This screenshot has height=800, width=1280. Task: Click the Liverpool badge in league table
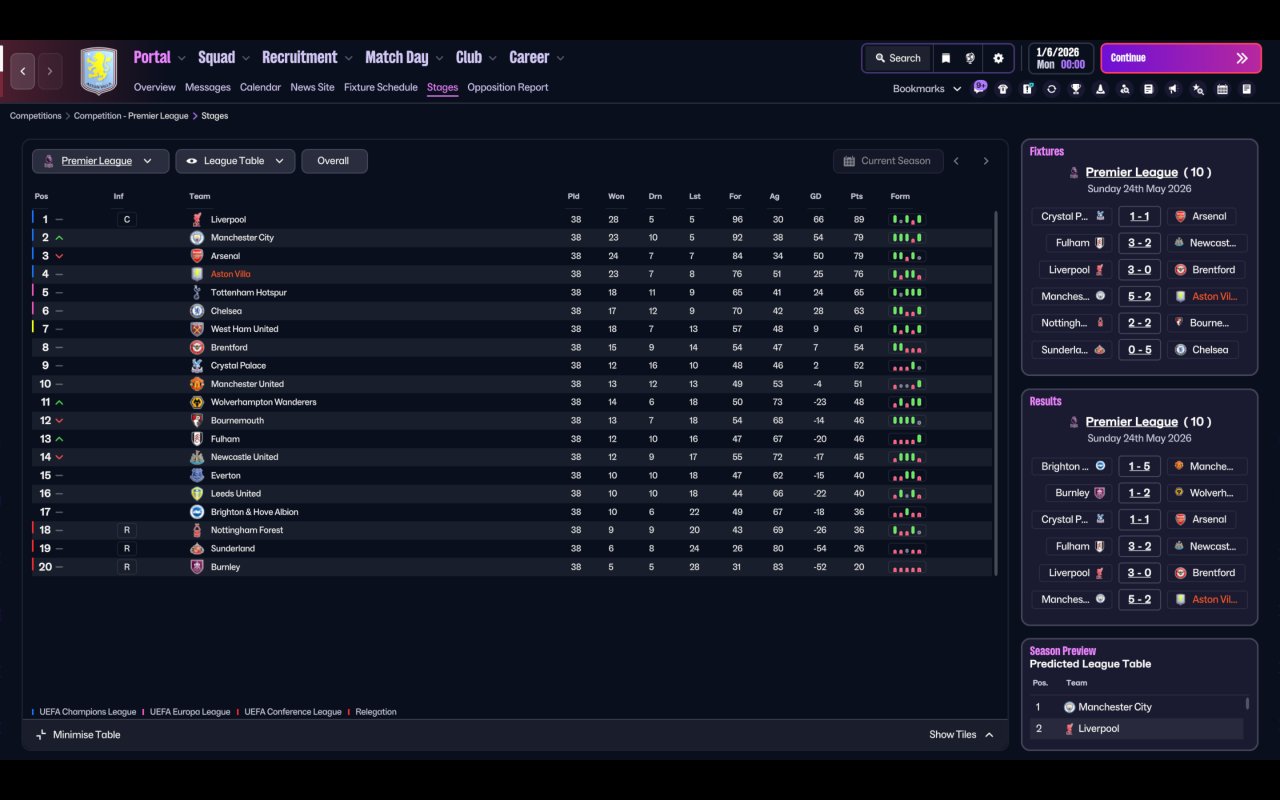coord(197,219)
